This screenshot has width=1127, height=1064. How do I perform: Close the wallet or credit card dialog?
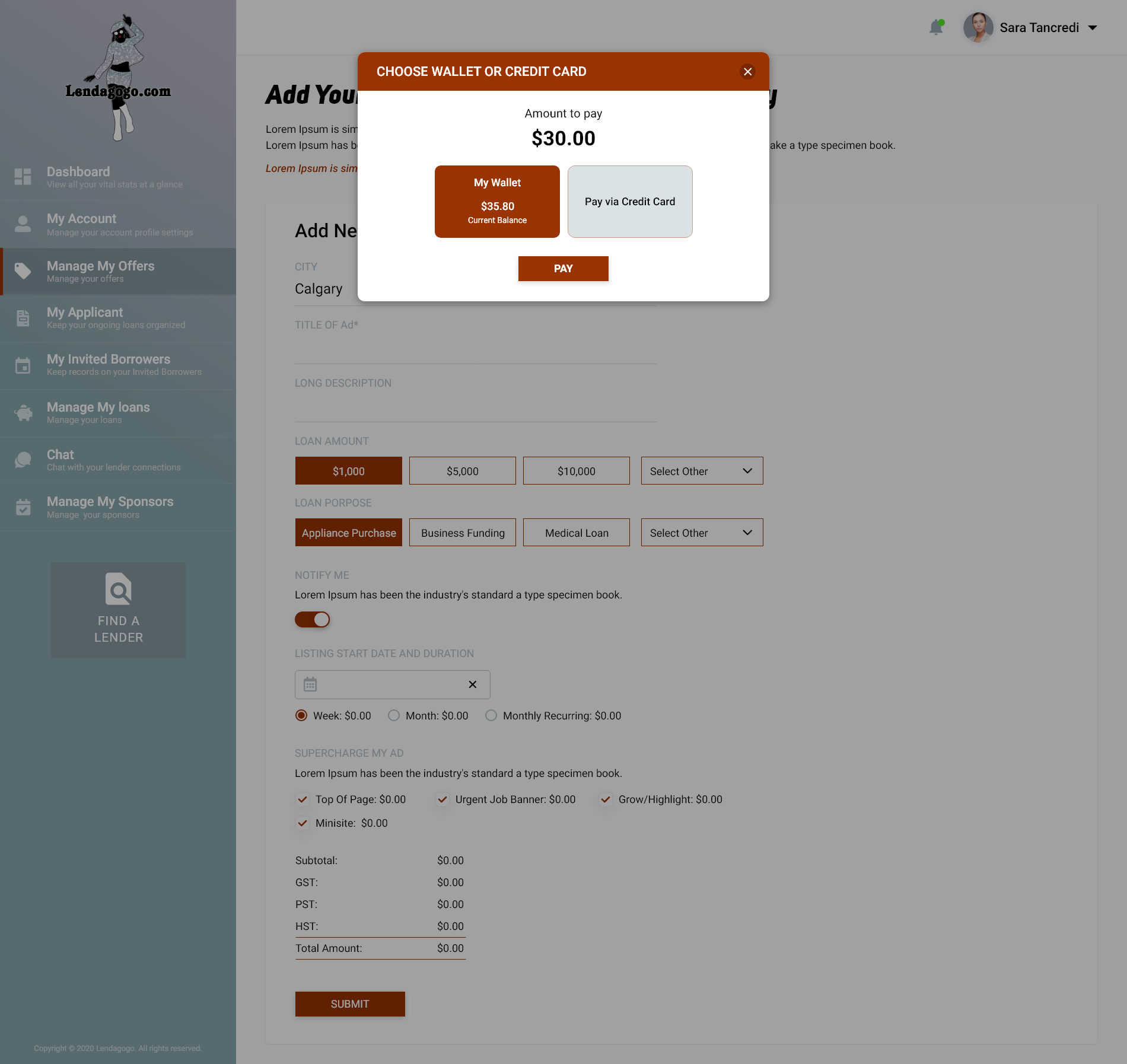(747, 72)
